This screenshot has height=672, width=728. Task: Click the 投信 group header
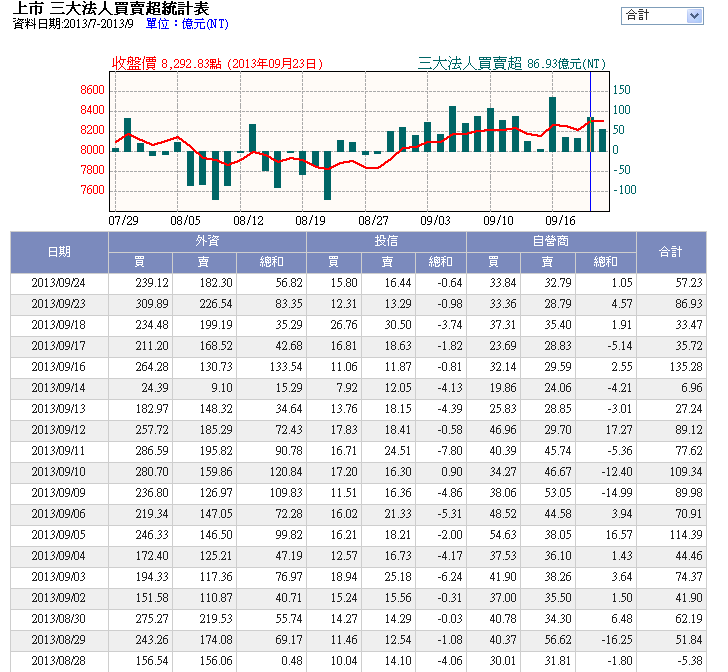[386, 241]
